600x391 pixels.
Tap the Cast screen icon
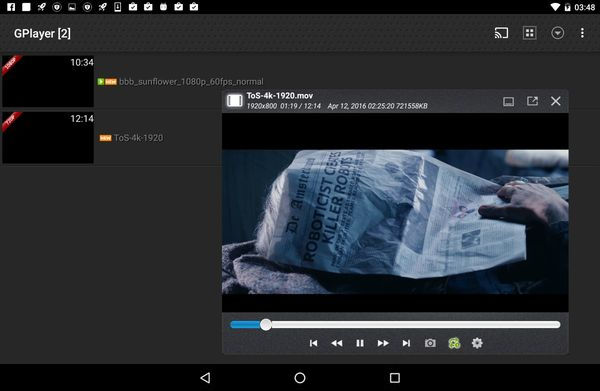click(x=501, y=33)
